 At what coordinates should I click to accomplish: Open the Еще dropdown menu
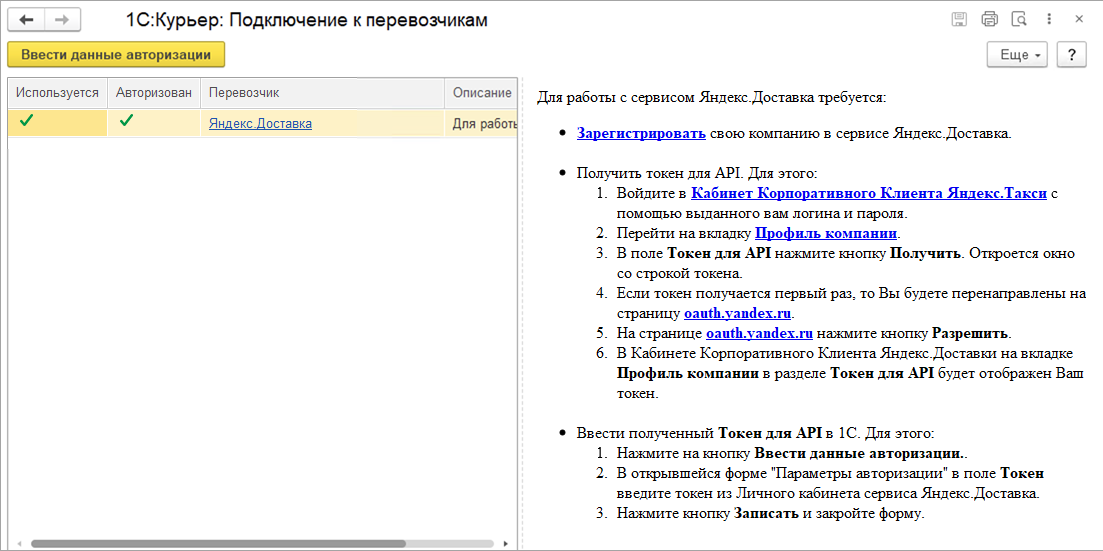pos(1019,55)
